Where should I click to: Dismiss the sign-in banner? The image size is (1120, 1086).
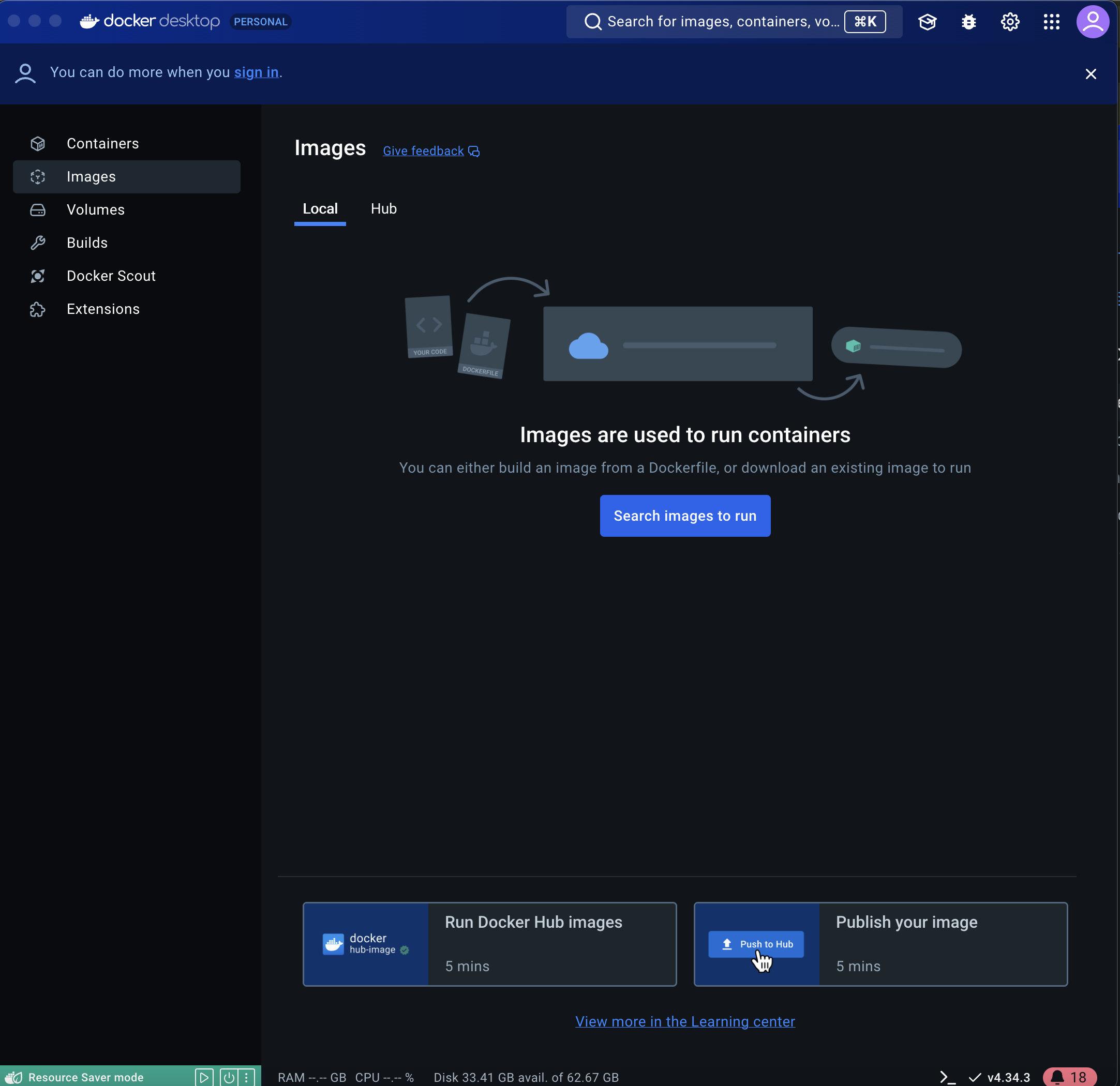[x=1091, y=74]
